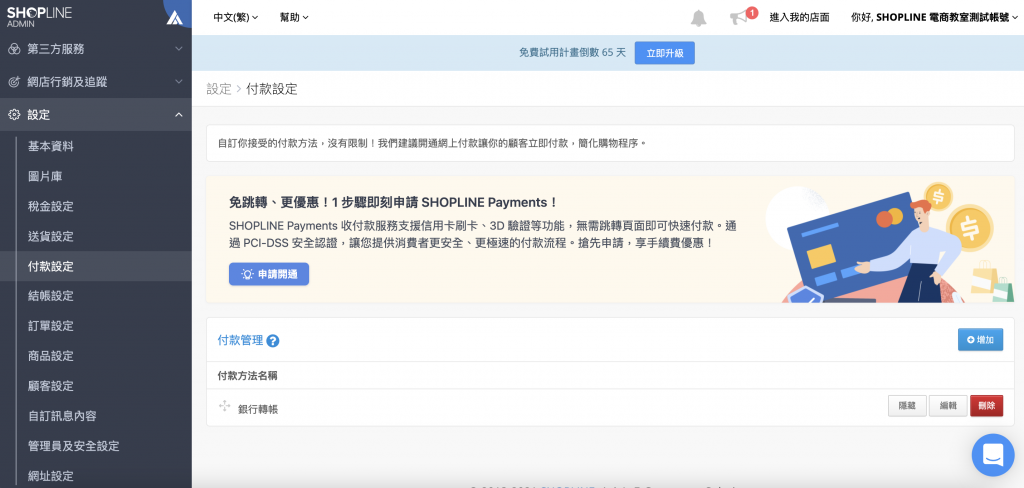Click the 第三方服務 cubes icon
Screen dimensions: 1024x488
[14, 49]
